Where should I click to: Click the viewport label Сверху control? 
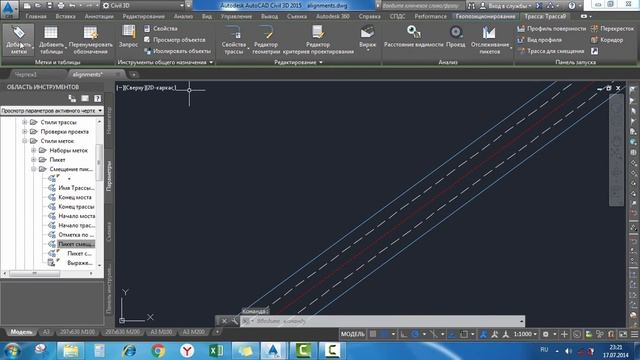(x=134, y=87)
